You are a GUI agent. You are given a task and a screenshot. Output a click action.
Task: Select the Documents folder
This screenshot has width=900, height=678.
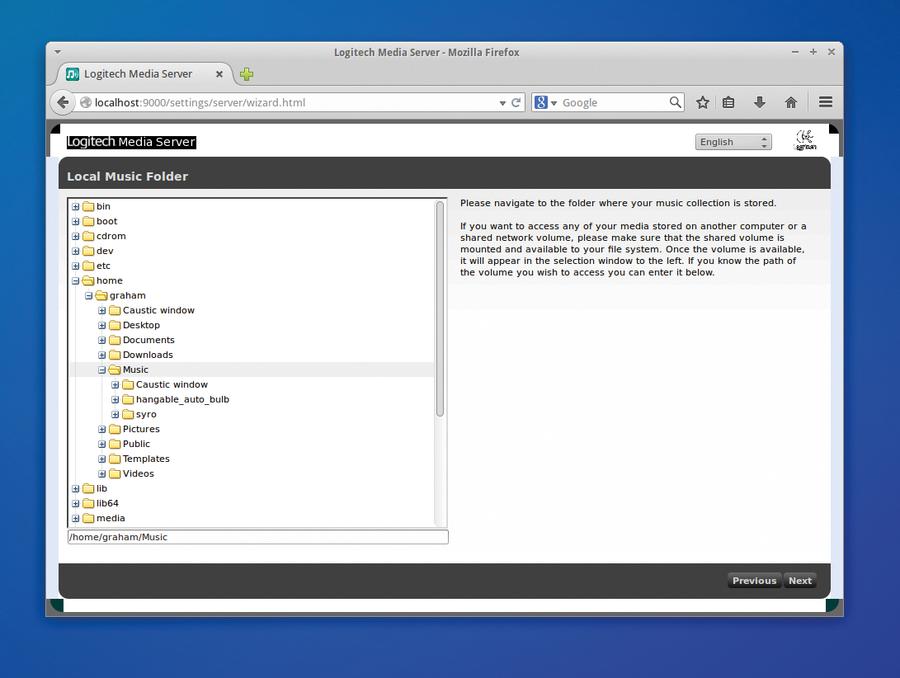pos(149,340)
